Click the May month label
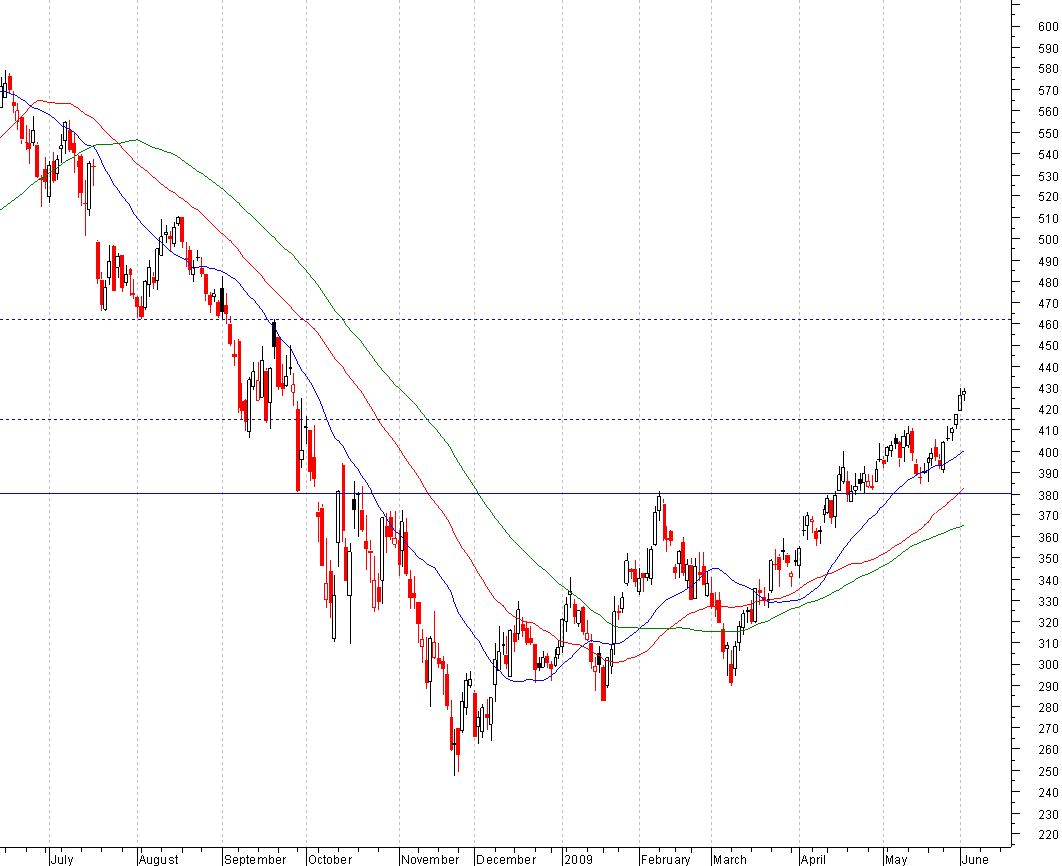Image resolution: width=1062 pixels, height=866 pixels. pos(897,859)
